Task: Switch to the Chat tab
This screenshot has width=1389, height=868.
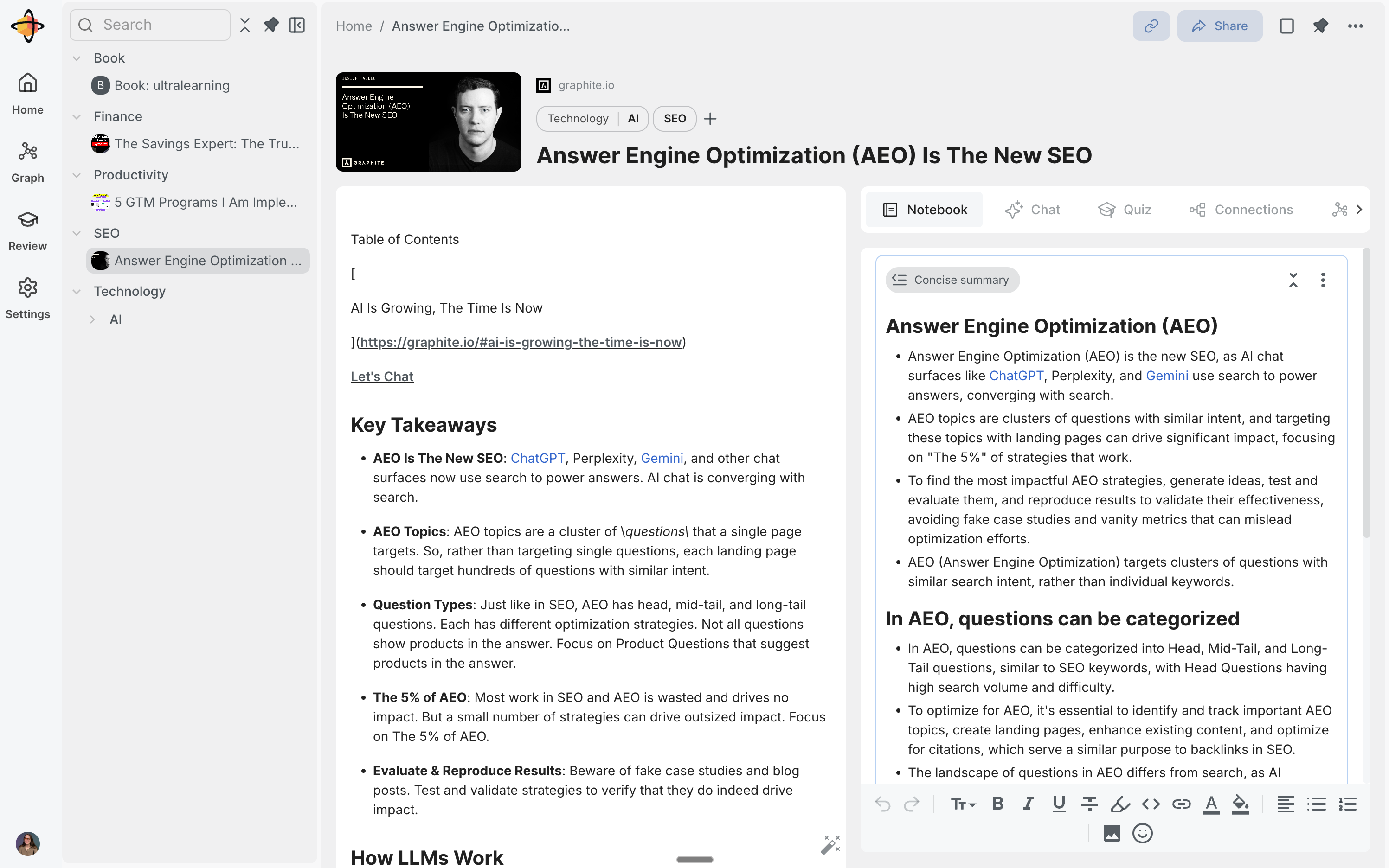Action: coord(1032,210)
